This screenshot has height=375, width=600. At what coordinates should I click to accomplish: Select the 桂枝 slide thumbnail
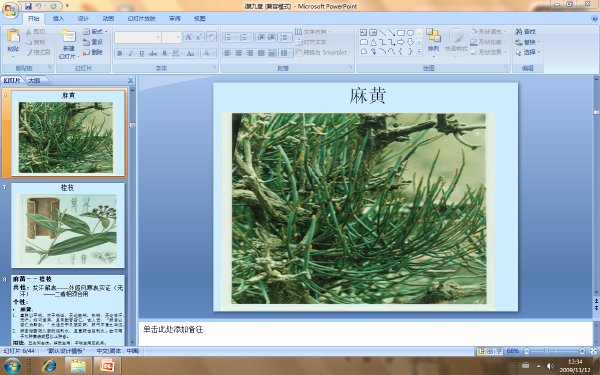click(x=68, y=226)
